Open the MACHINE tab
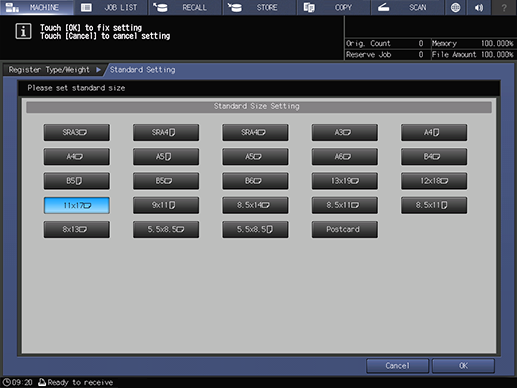 click(37, 7)
